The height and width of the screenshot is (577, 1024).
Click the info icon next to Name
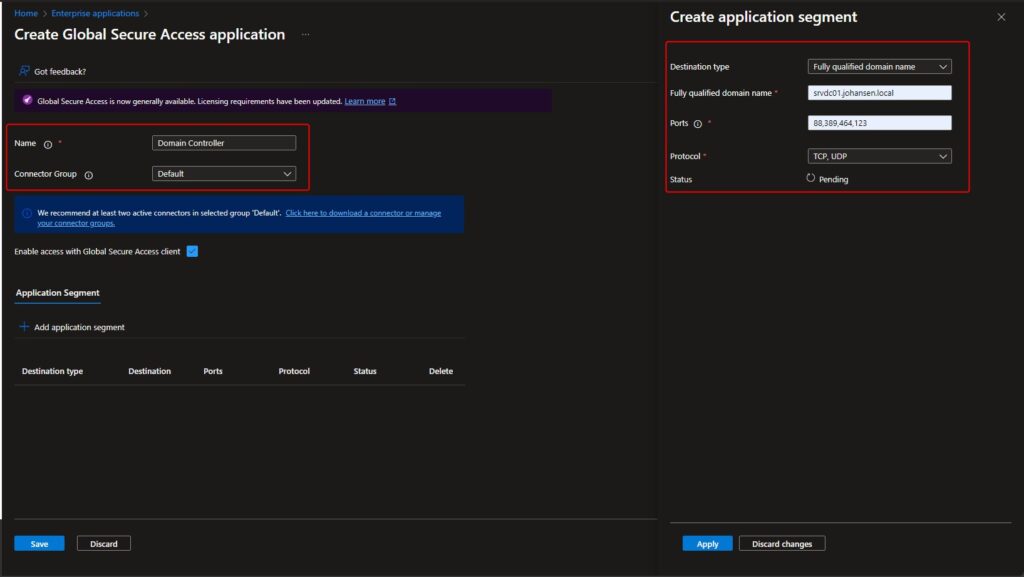click(x=48, y=144)
